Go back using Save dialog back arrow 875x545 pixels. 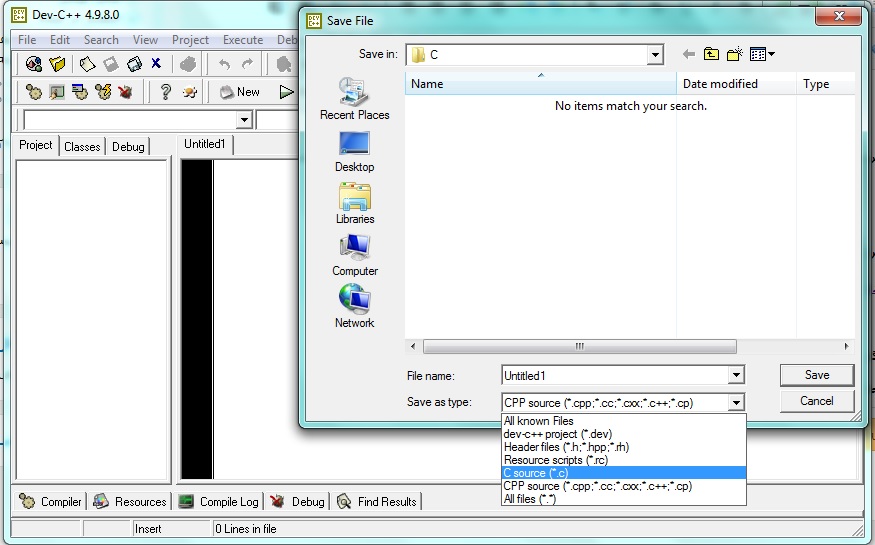point(689,54)
